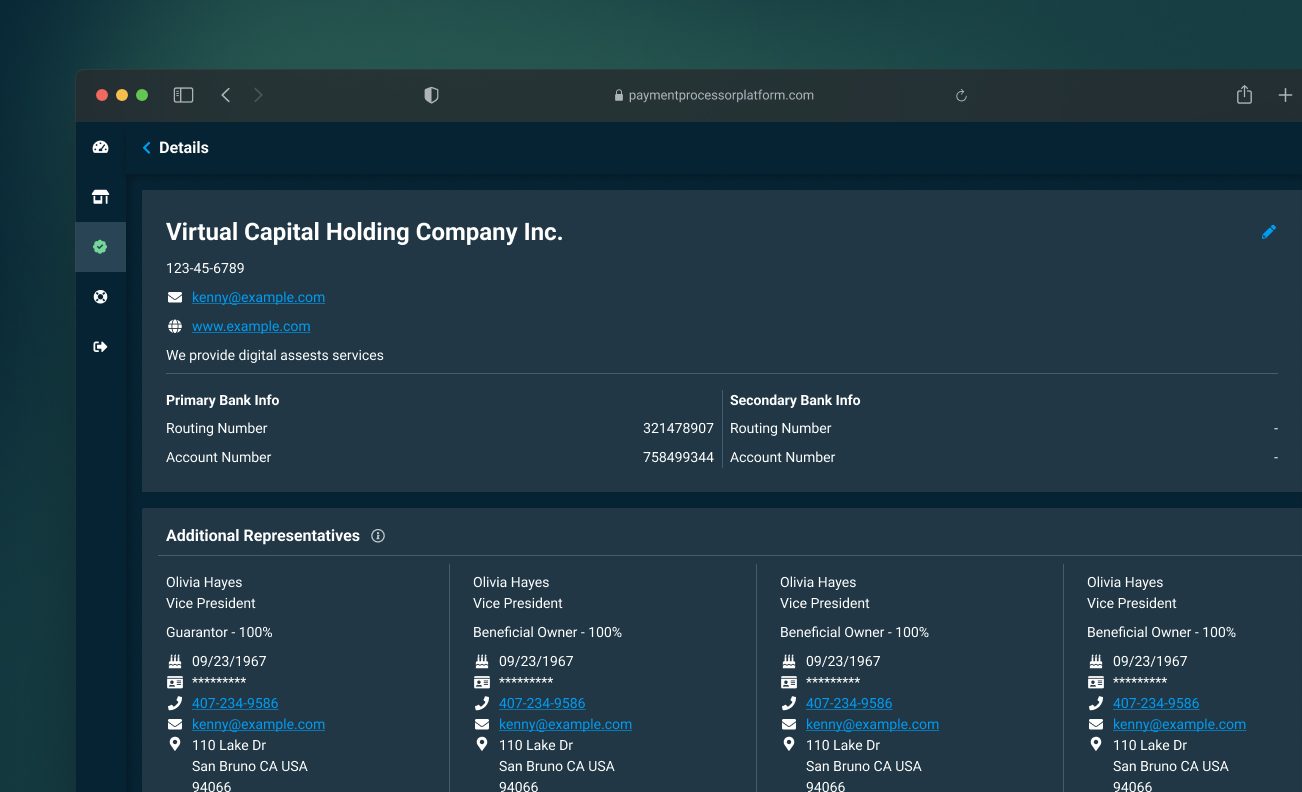Viewport: 1302px width, 792px height.
Task: Click the tax ID 123-45-6789
Action: click(205, 268)
